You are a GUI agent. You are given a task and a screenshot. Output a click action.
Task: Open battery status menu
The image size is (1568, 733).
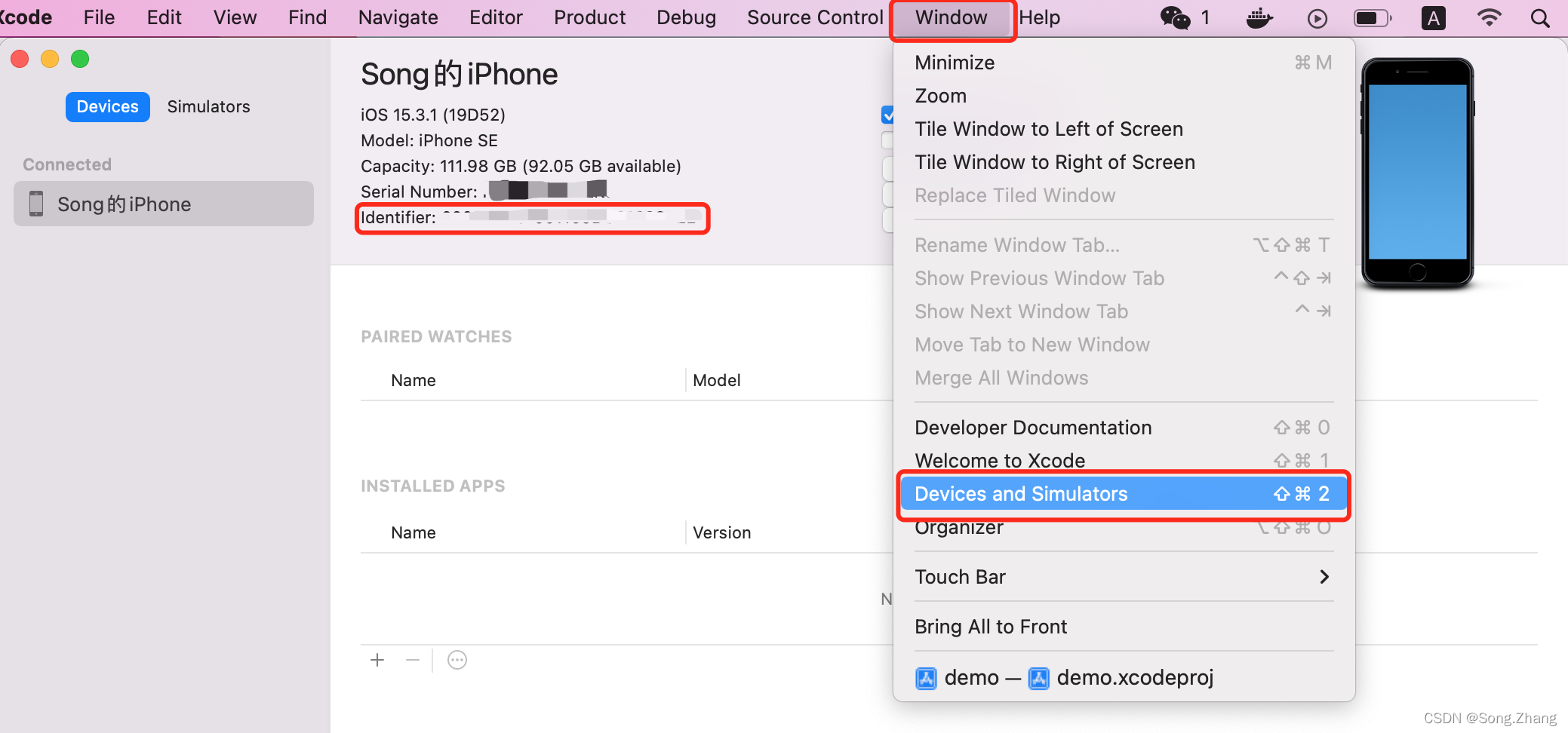1373,17
